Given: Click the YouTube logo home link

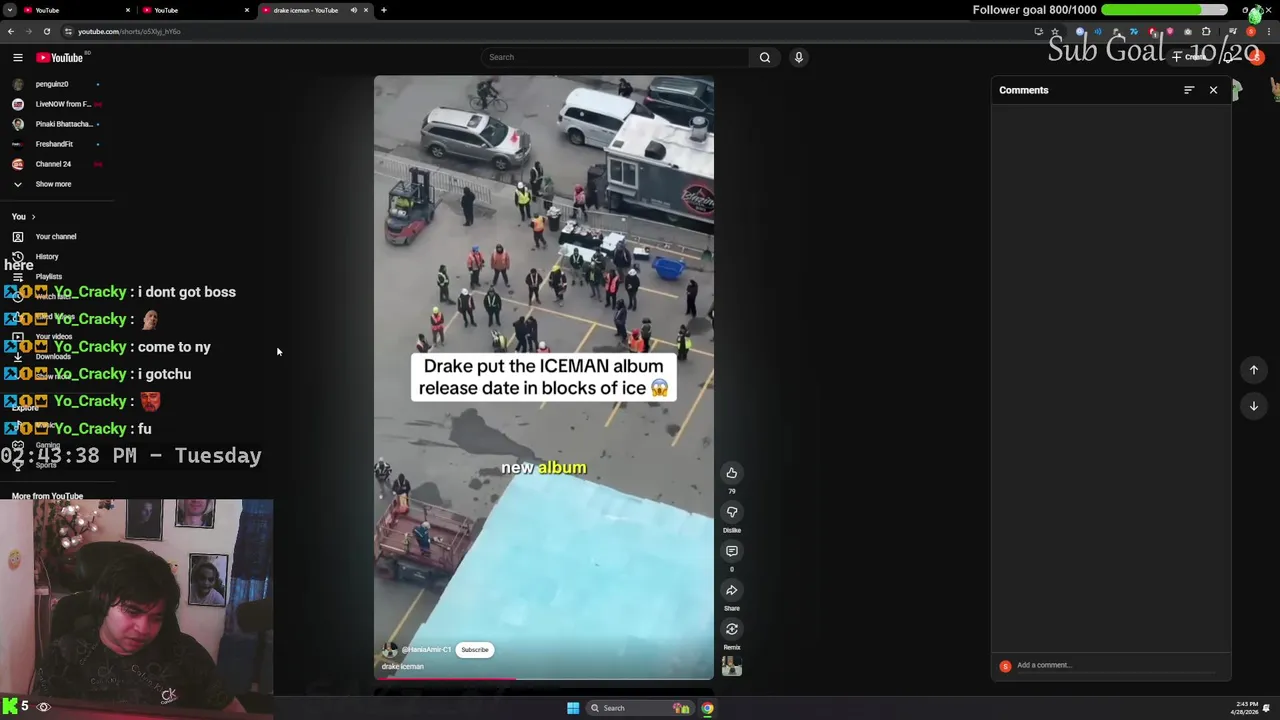Looking at the screenshot, I should pyautogui.click(x=59, y=58).
